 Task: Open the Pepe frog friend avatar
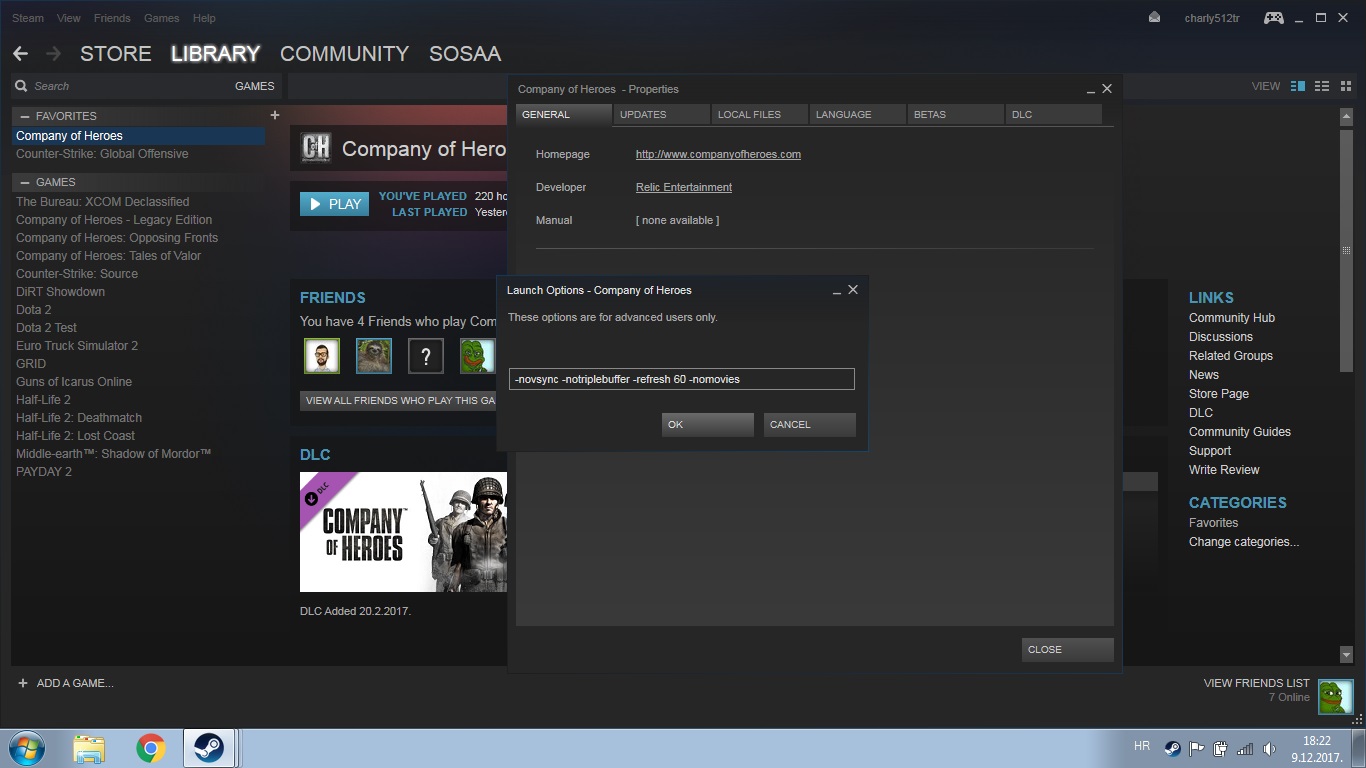pos(477,355)
